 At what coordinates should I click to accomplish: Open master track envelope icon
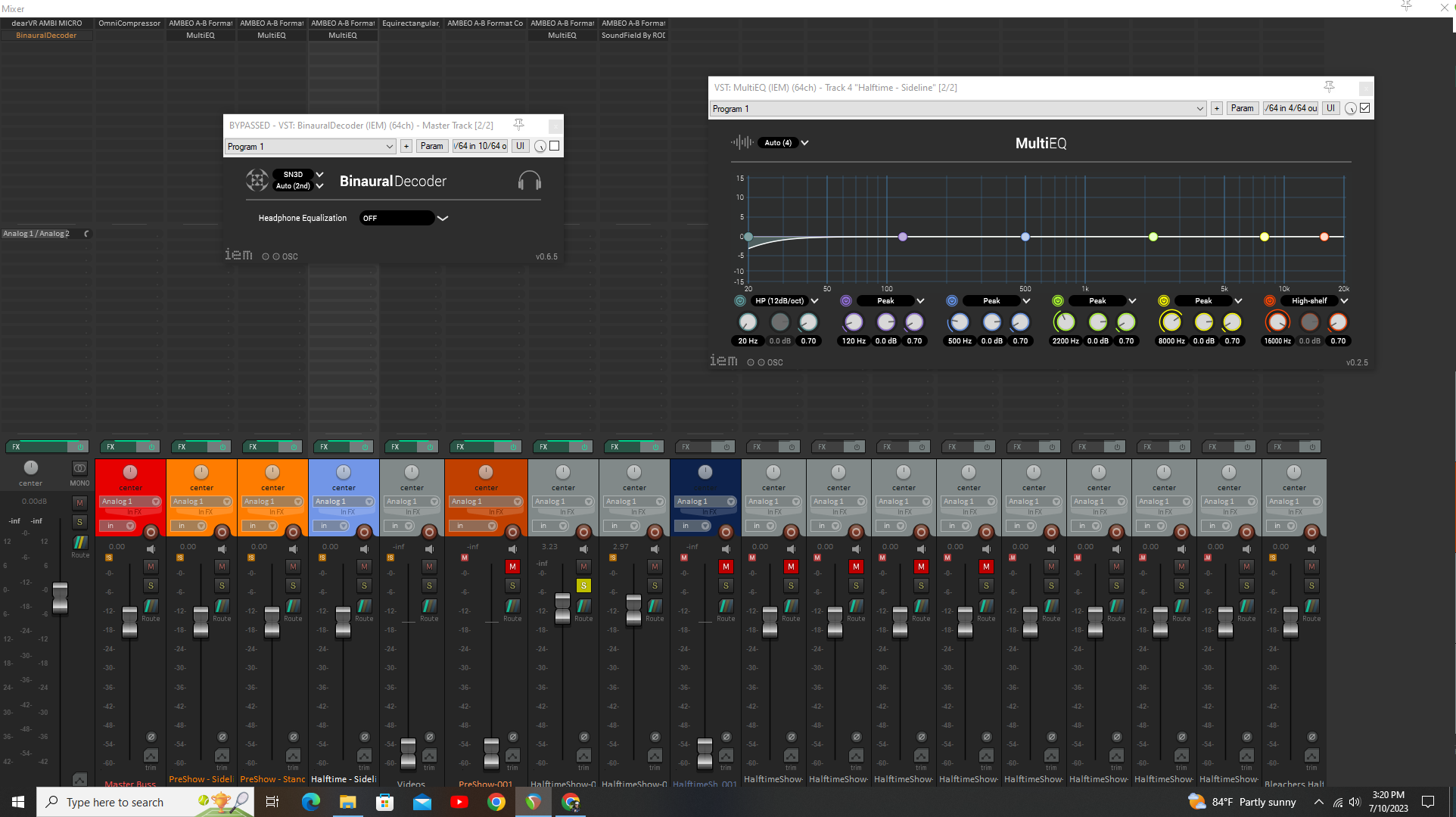[x=79, y=779]
